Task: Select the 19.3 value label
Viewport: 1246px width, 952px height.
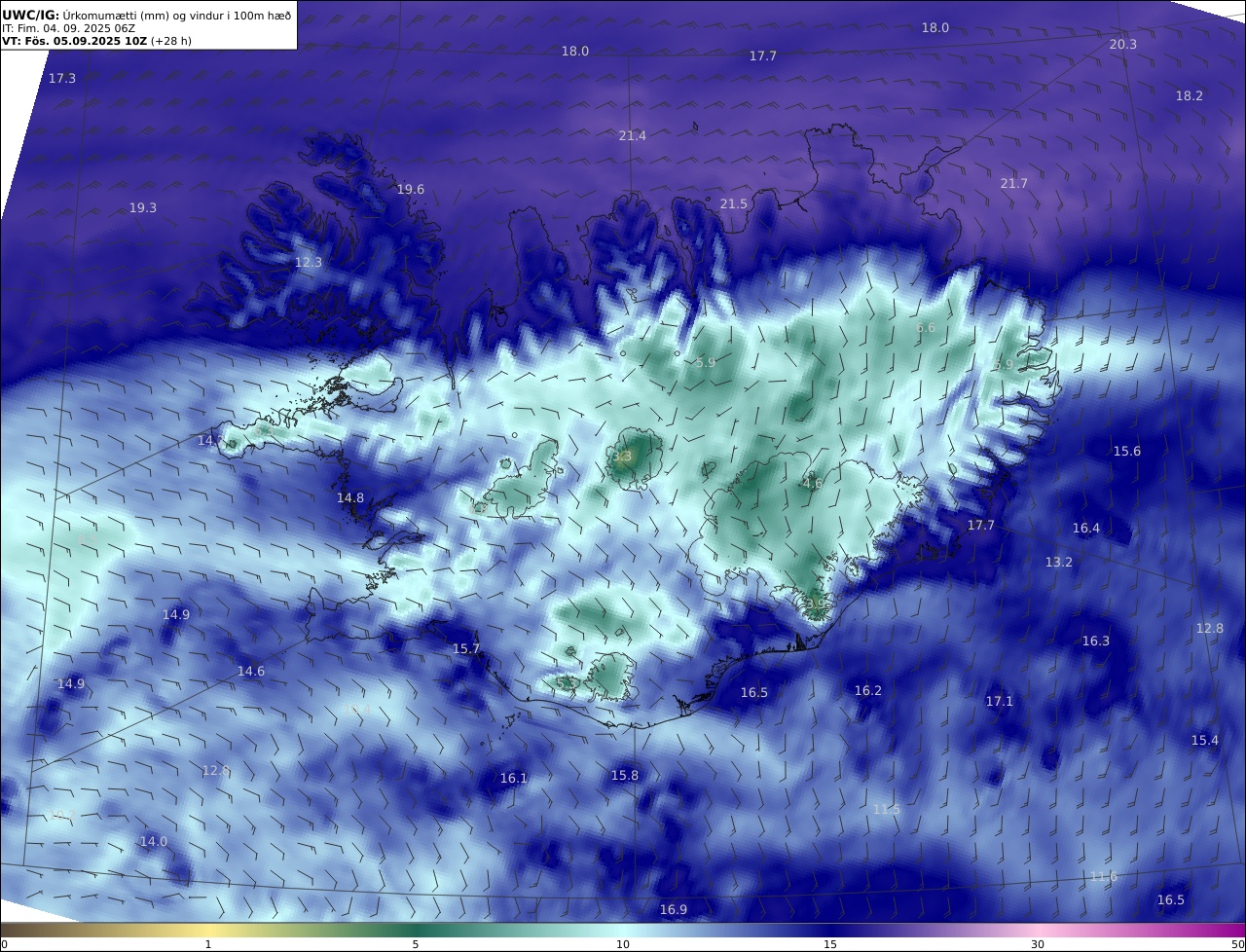Action: click(143, 207)
